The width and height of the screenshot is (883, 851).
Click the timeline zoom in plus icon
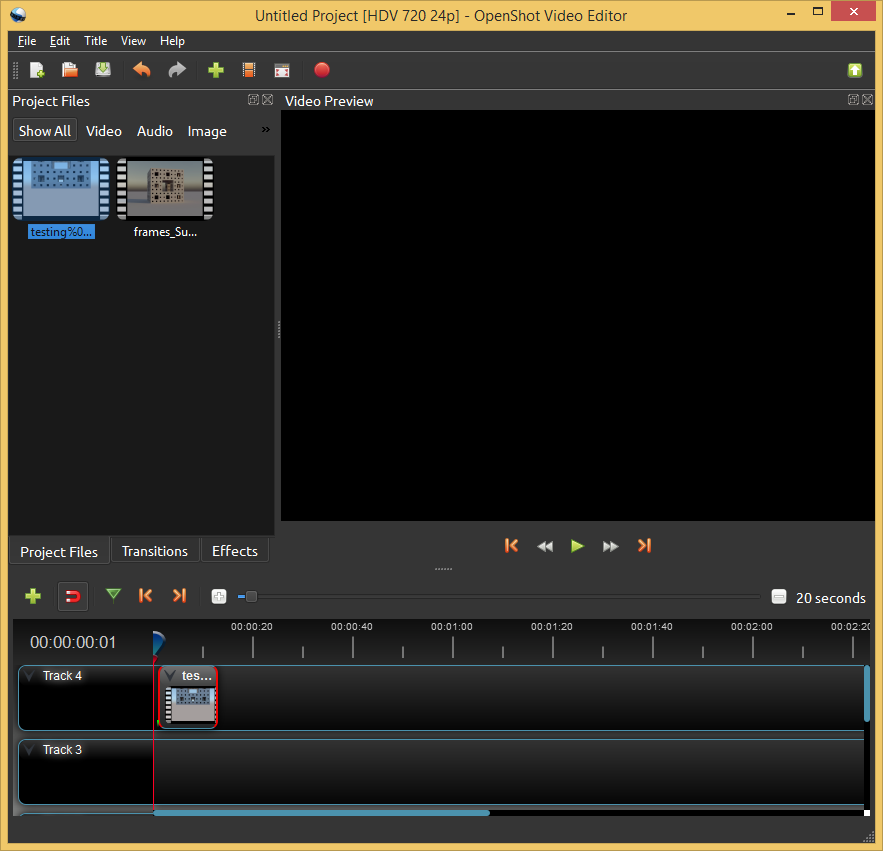218,596
